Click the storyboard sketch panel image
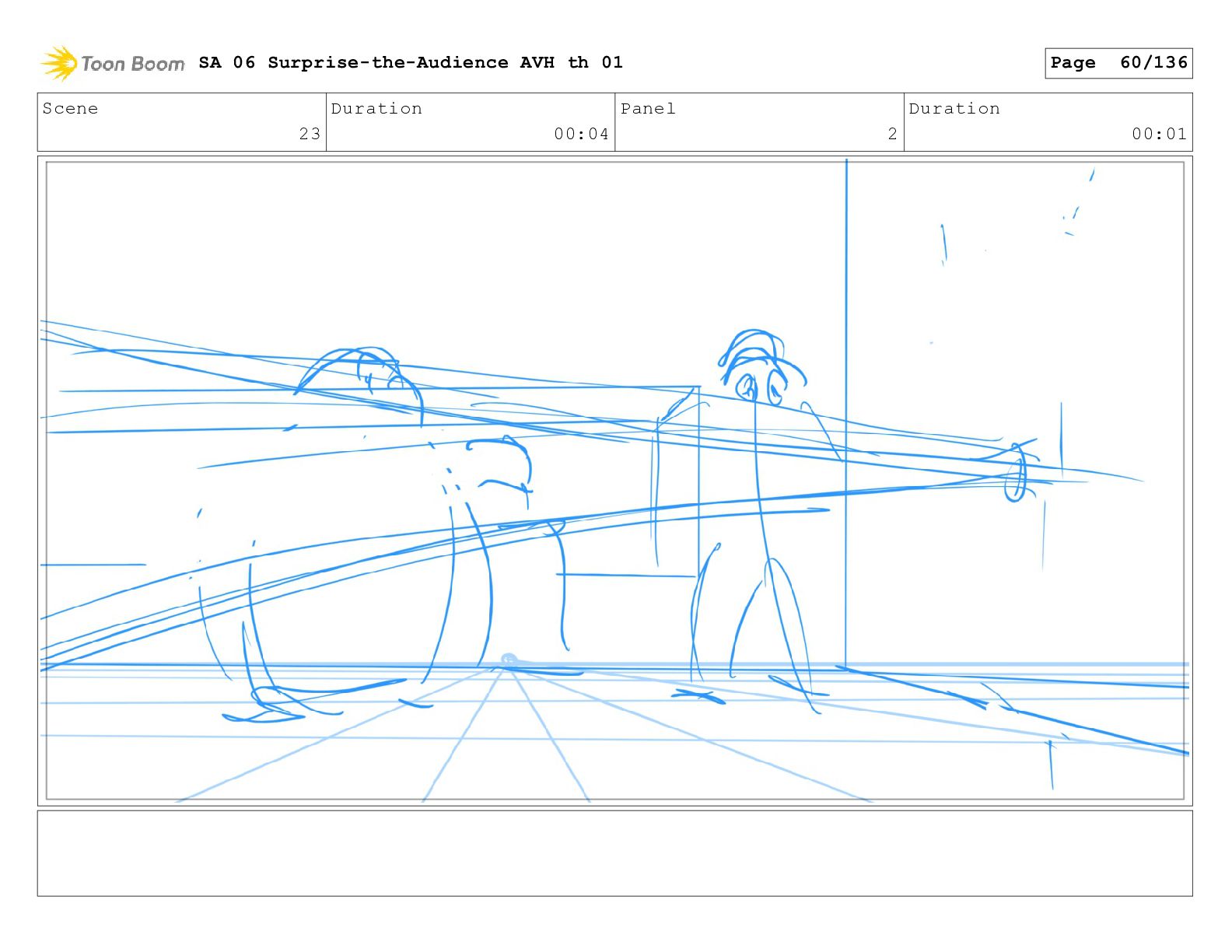Viewport: 1232px width, 952px height. point(614,481)
